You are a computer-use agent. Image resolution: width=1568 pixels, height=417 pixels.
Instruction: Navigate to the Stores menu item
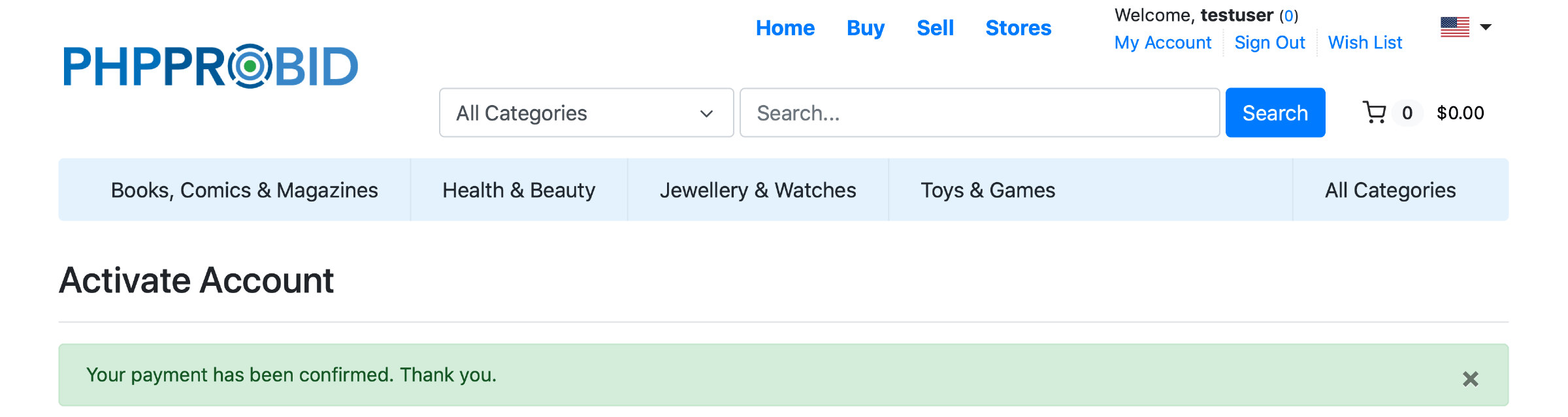click(x=1018, y=28)
